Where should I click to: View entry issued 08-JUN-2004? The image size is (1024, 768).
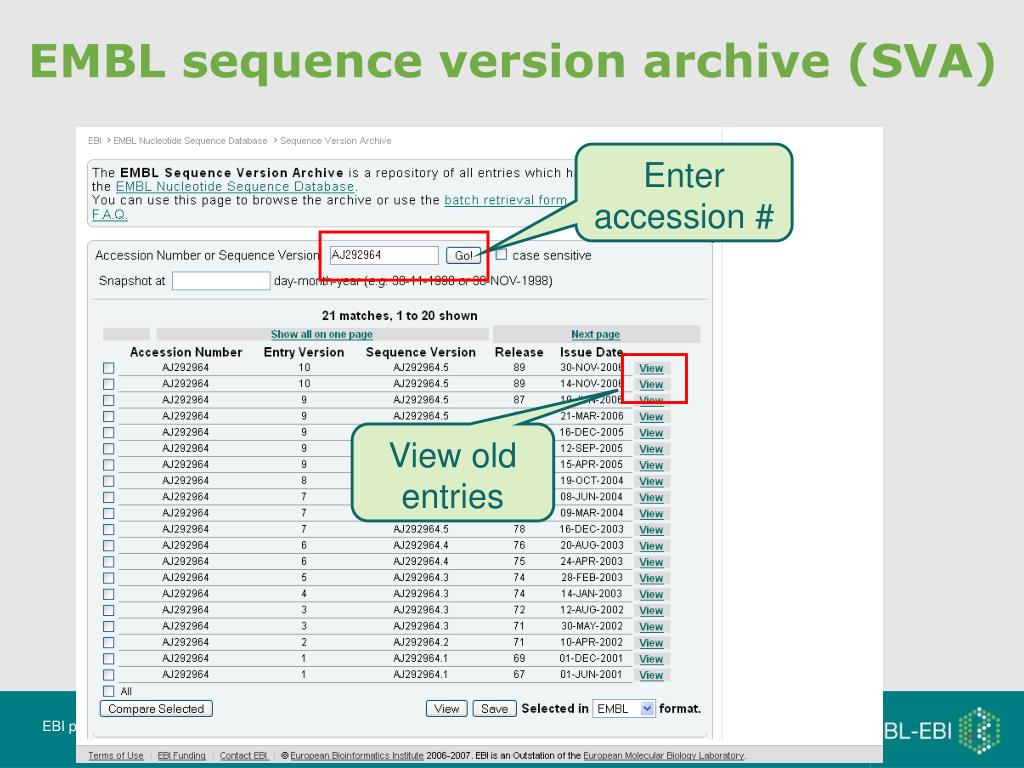click(651, 498)
